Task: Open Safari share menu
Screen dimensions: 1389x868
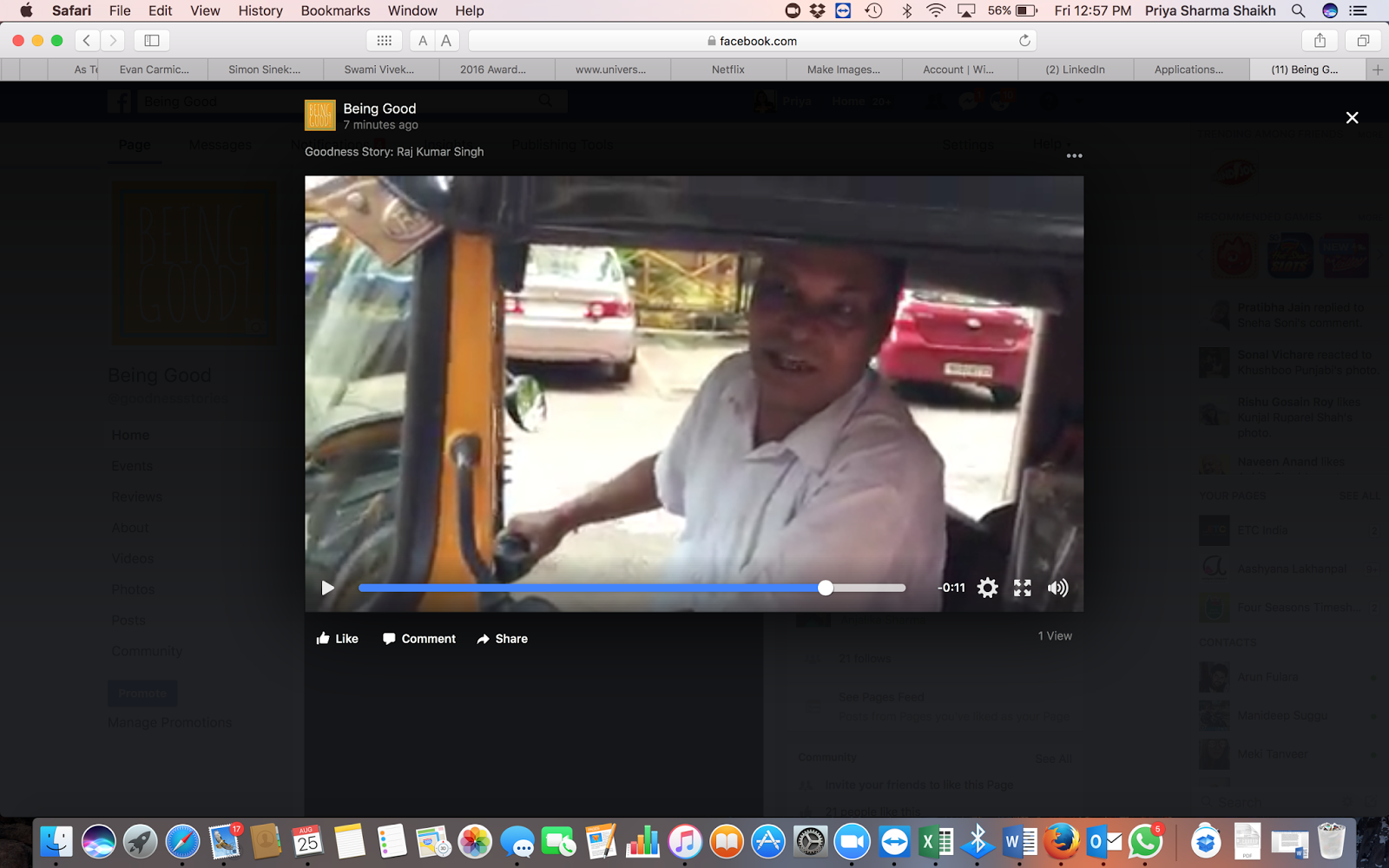Action: point(1320,40)
